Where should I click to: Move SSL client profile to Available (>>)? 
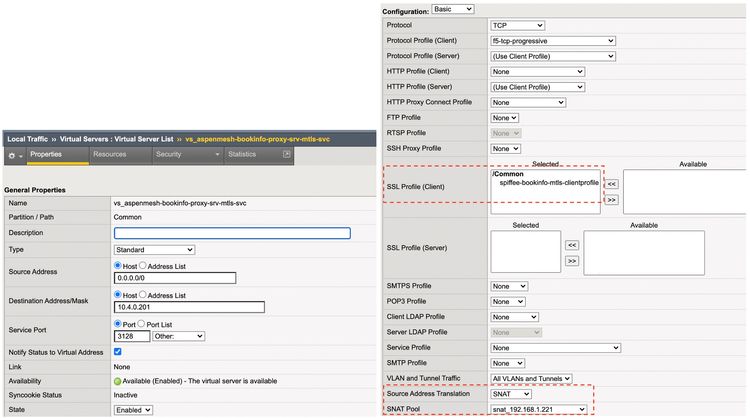coord(612,200)
